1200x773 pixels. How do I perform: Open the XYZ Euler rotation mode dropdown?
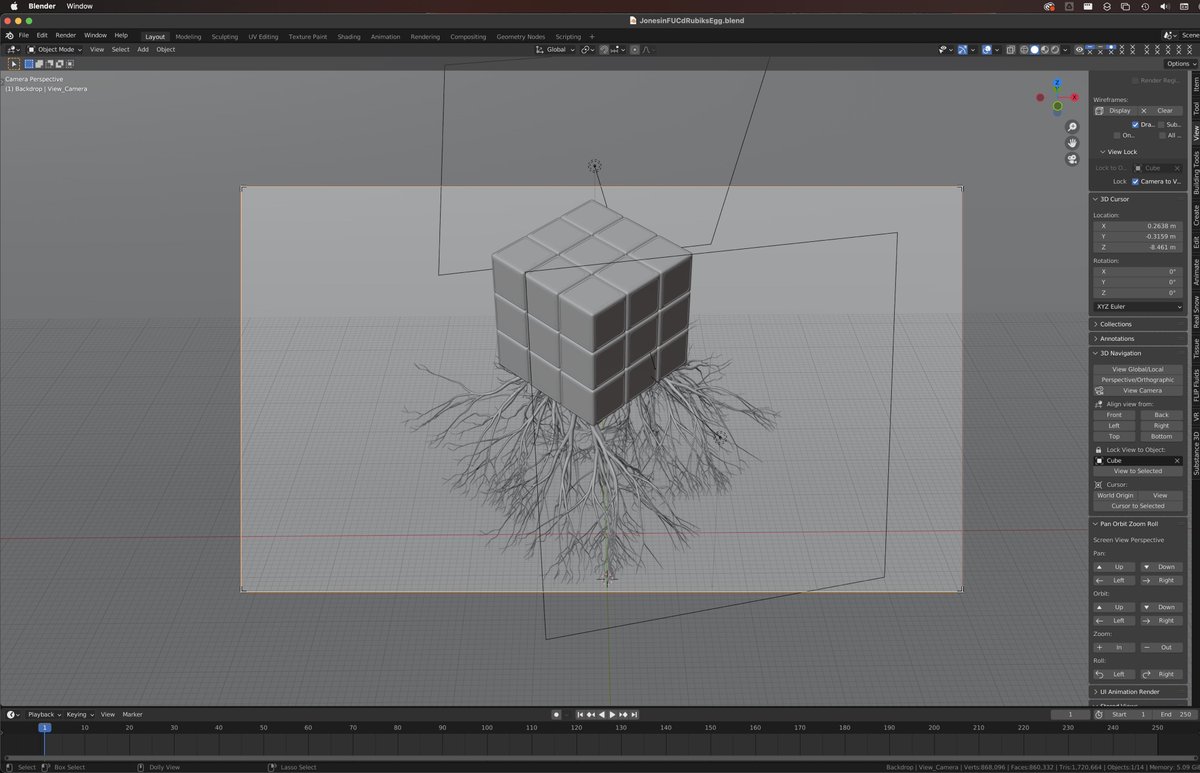pyautogui.click(x=1139, y=306)
